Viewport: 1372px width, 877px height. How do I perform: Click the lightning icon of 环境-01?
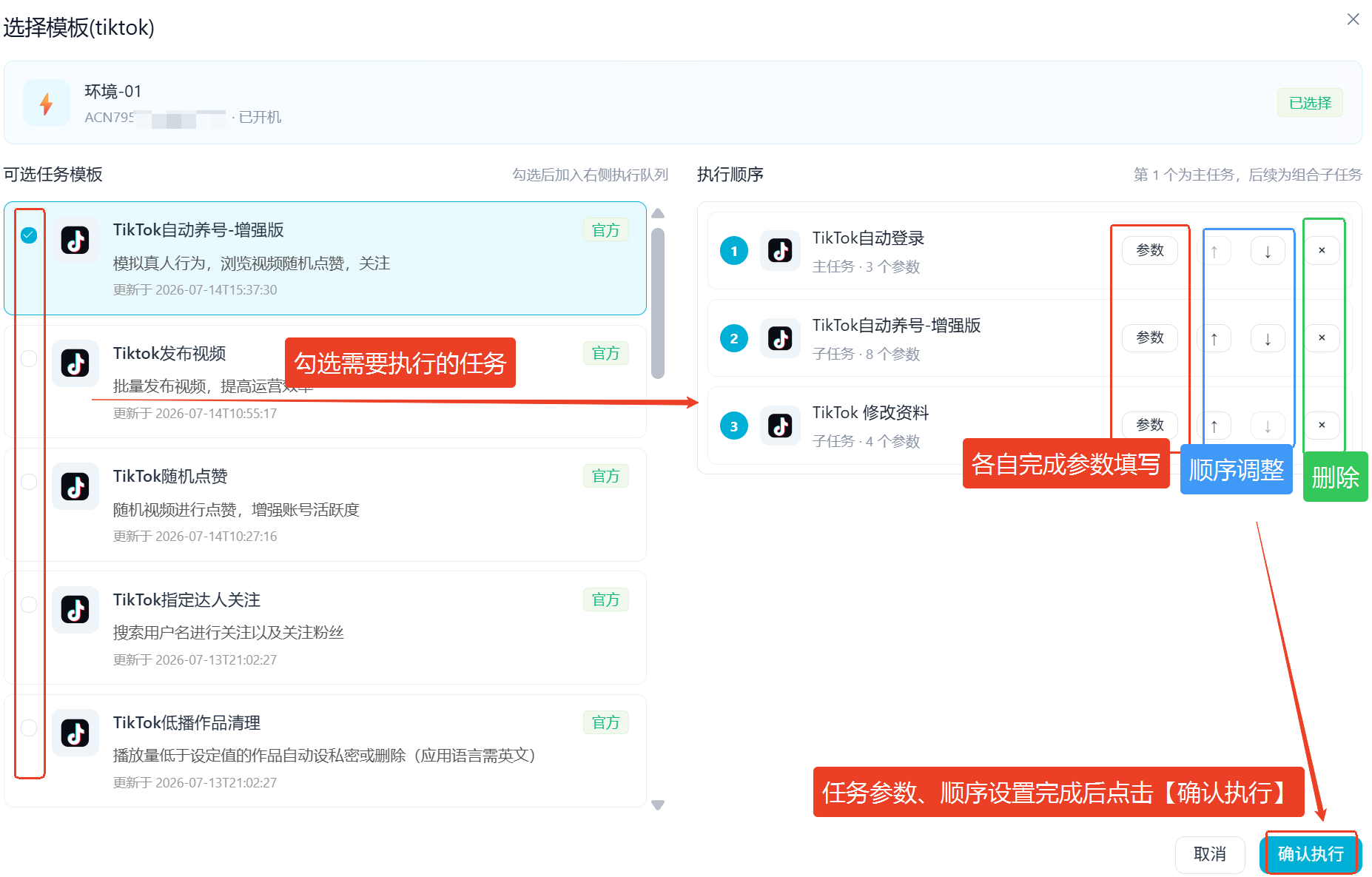(x=47, y=104)
